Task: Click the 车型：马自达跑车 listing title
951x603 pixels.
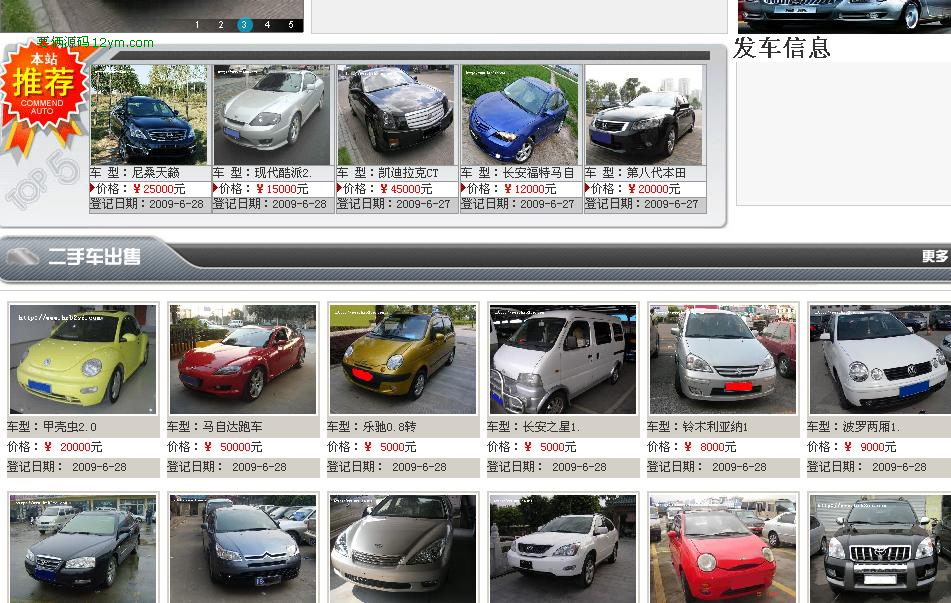Action: point(215,426)
